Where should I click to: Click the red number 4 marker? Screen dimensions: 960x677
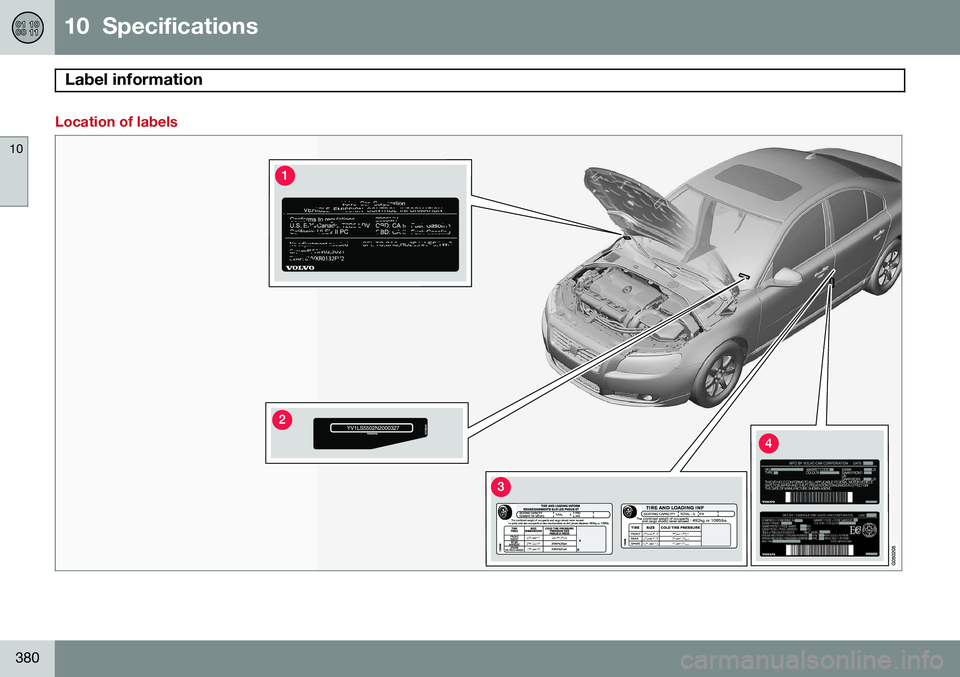pyautogui.click(x=768, y=443)
